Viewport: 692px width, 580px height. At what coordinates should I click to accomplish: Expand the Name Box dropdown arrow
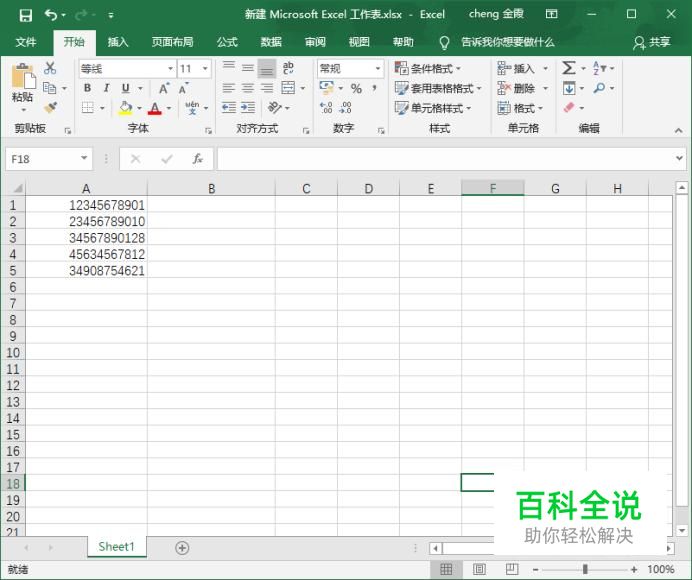point(84,158)
